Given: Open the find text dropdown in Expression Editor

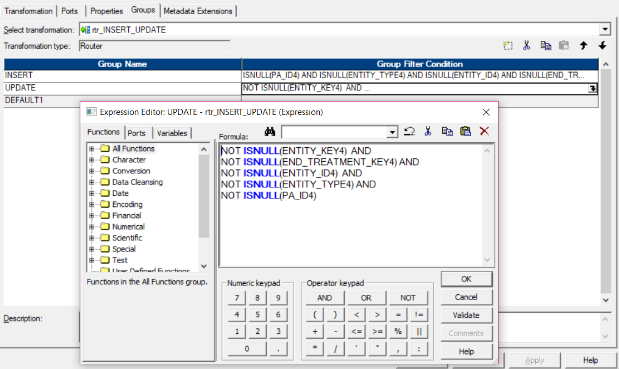Looking at the screenshot, I should (392, 132).
